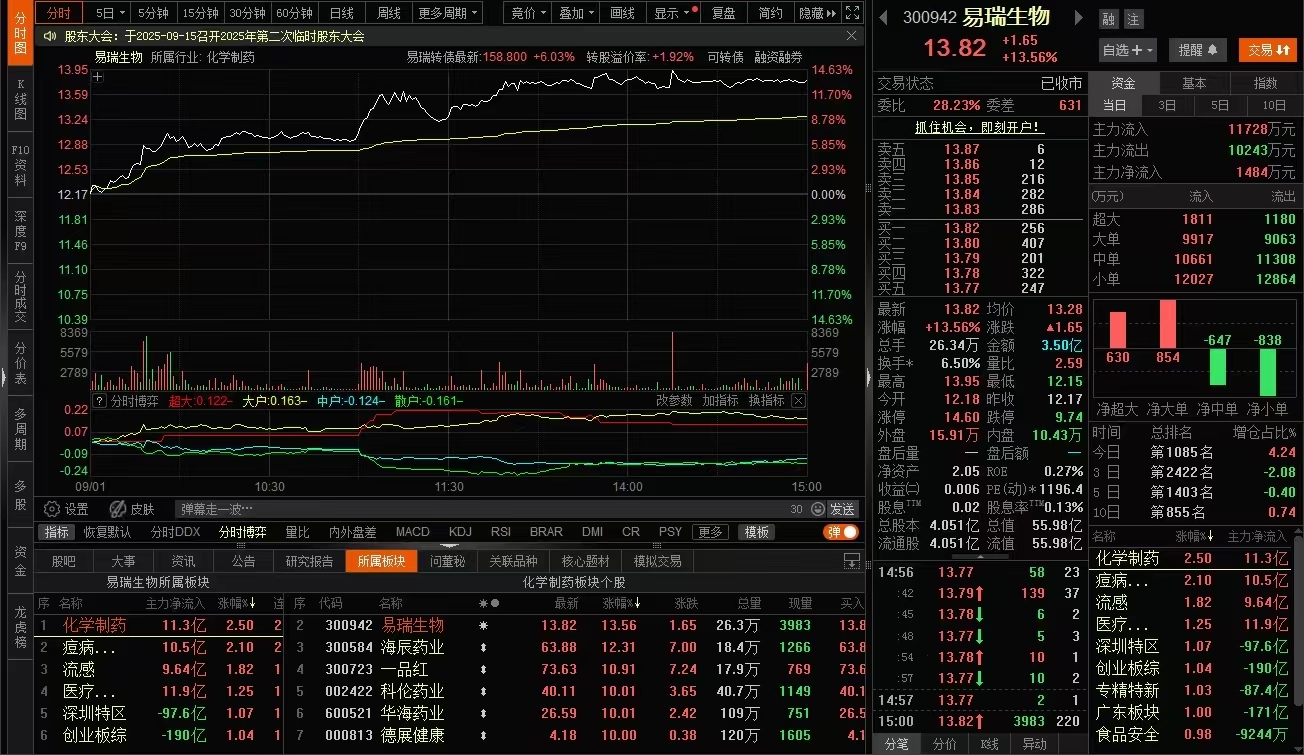Open the 研究报告 tab
Image resolution: width=1304 pixels, height=755 pixels.
tap(309, 561)
